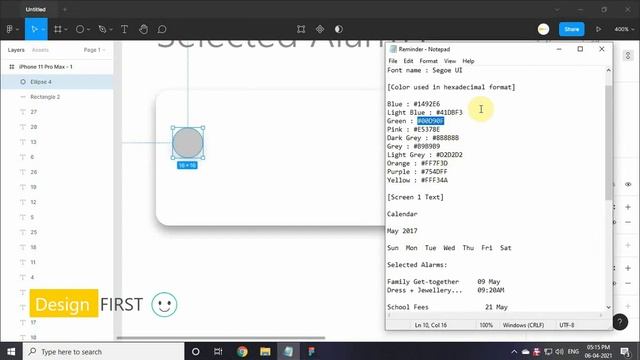Open Pen tool options dropdown arrow
The width and height of the screenshot is (640, 360).
click(111, 30)
